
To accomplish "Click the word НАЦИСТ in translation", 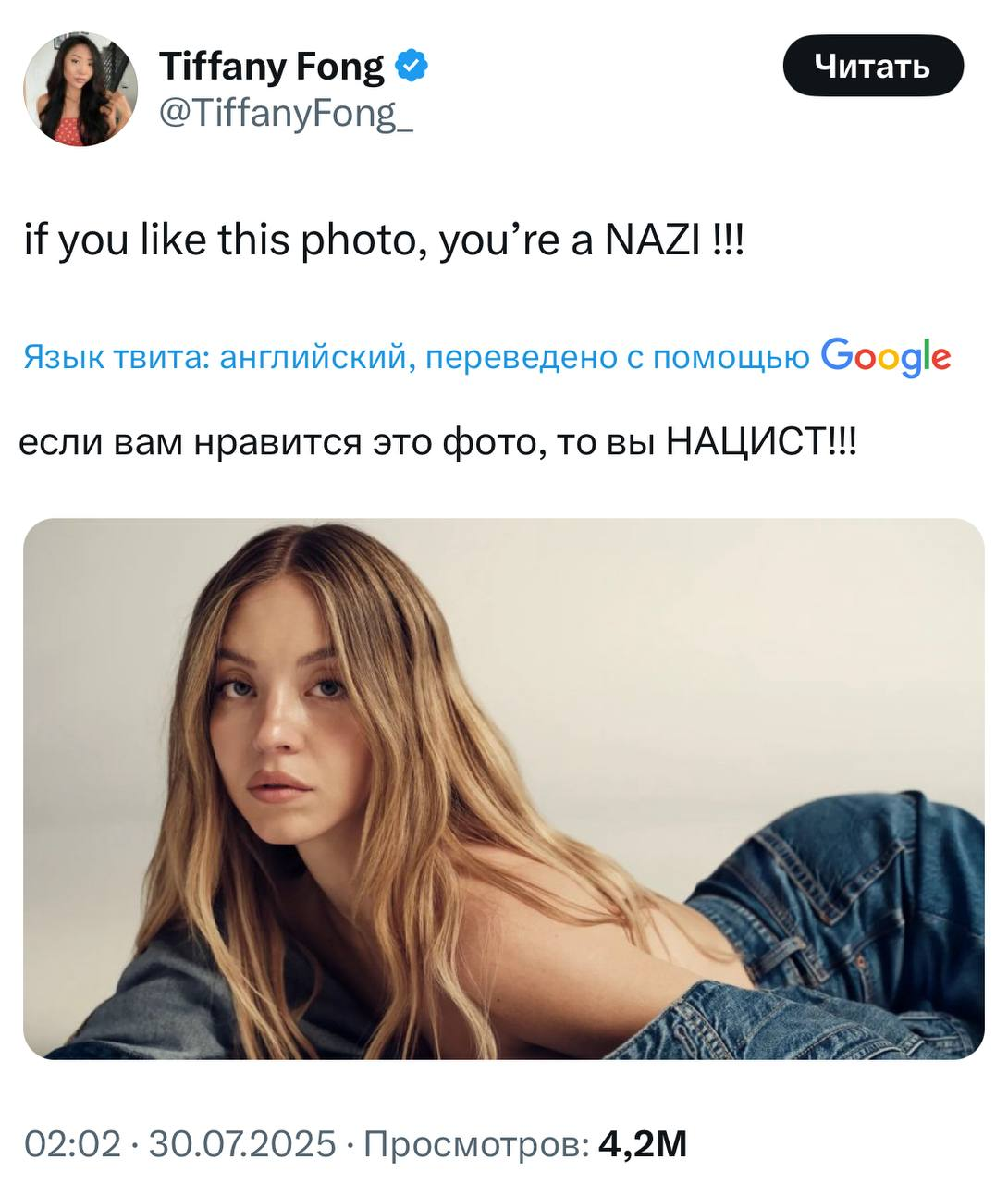I will click(745, 442).
